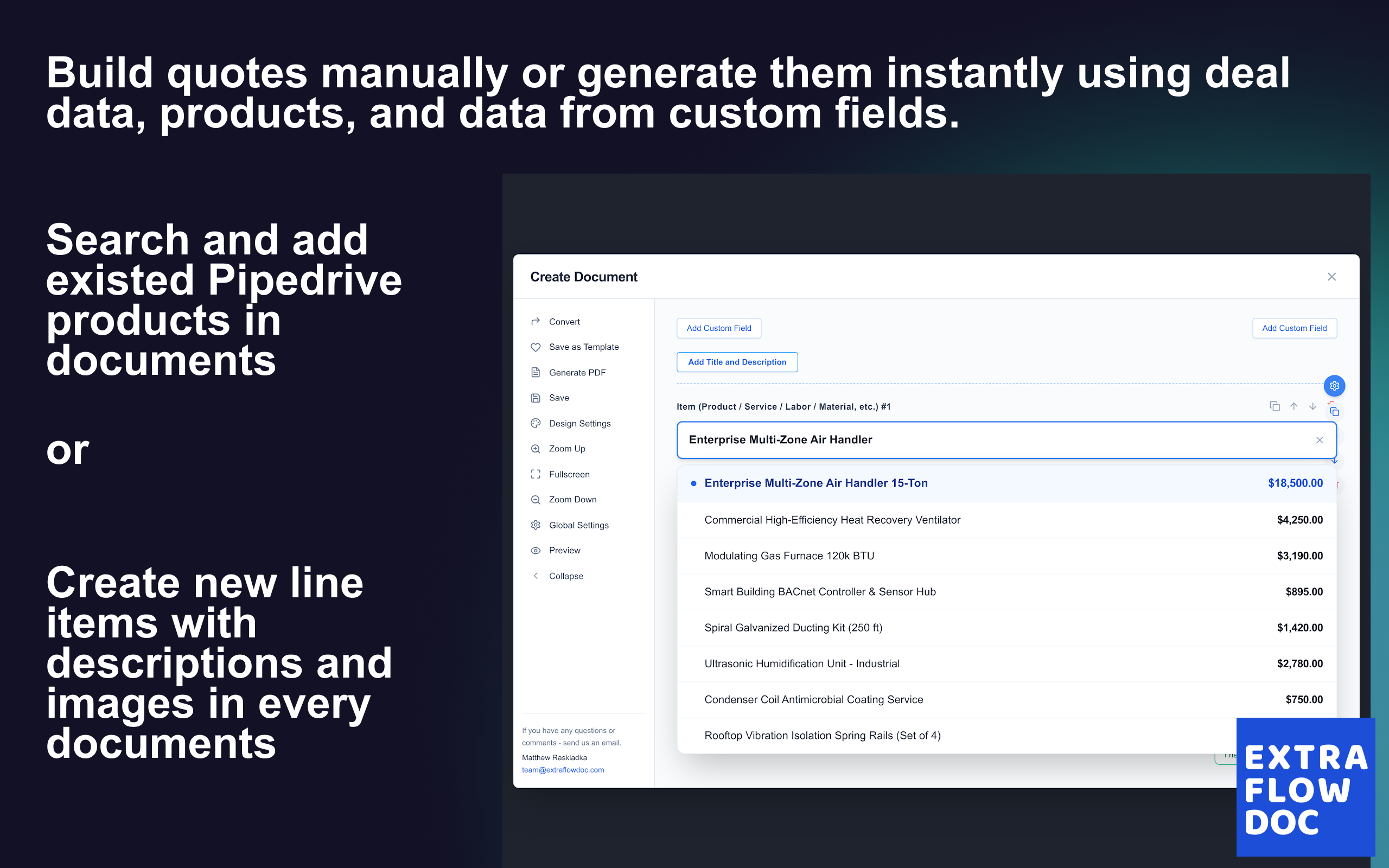The width and height of the screenshot is (1389, 868).
Task: Open the Convert menu item
Action: coord(564,322)
